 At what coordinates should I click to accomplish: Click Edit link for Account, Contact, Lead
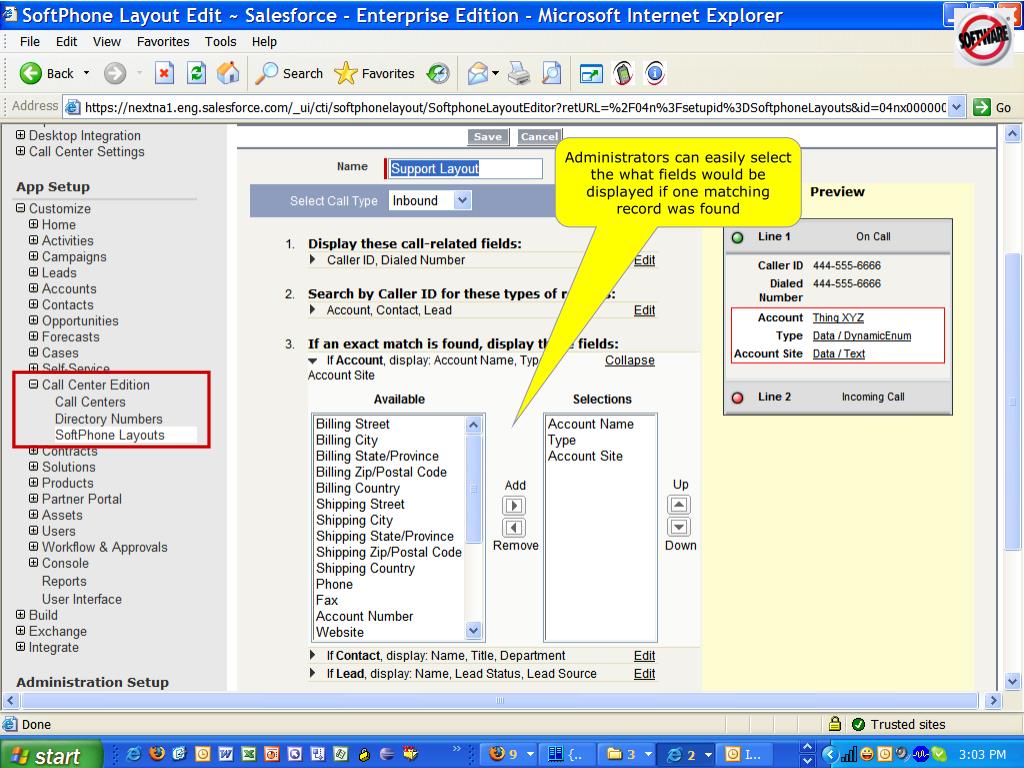click(x=644, y=310)
